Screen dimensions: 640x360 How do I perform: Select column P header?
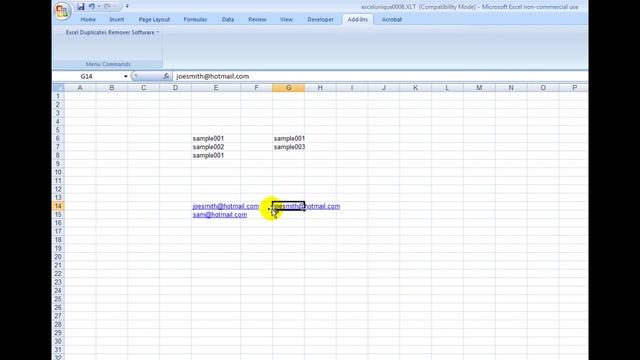pos(574,88)
